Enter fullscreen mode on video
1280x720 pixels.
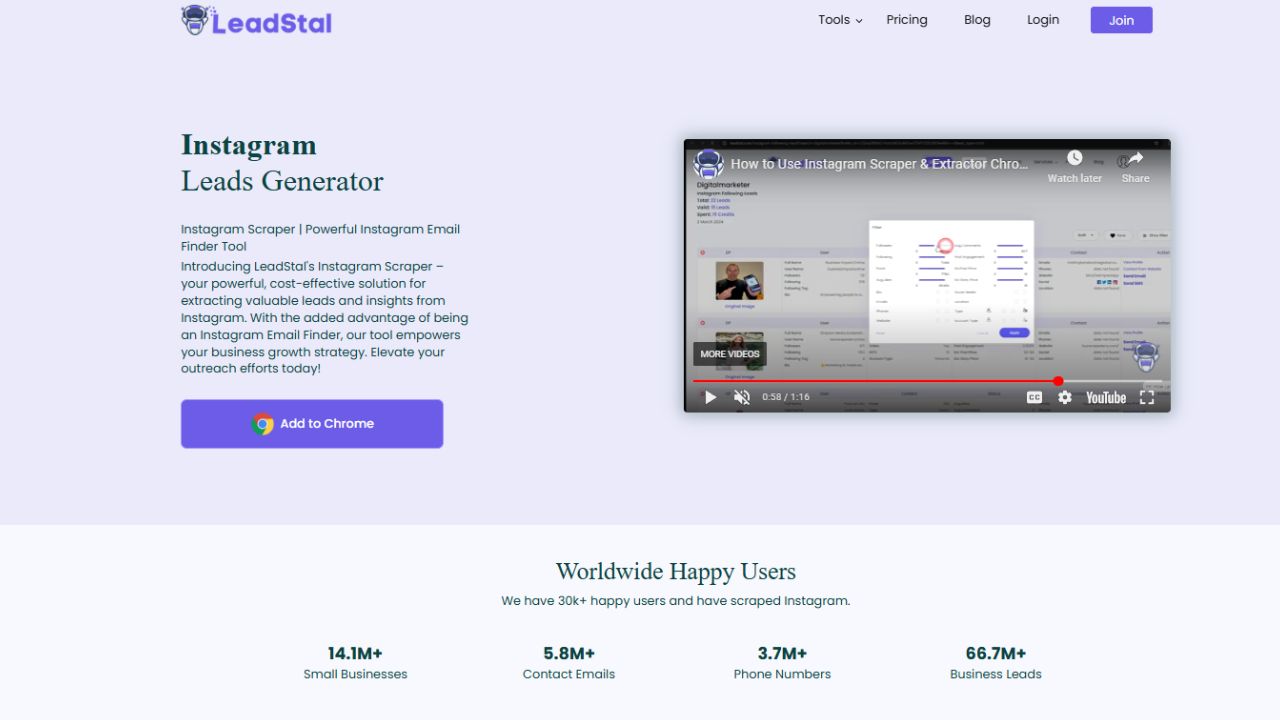point(1147,397)
